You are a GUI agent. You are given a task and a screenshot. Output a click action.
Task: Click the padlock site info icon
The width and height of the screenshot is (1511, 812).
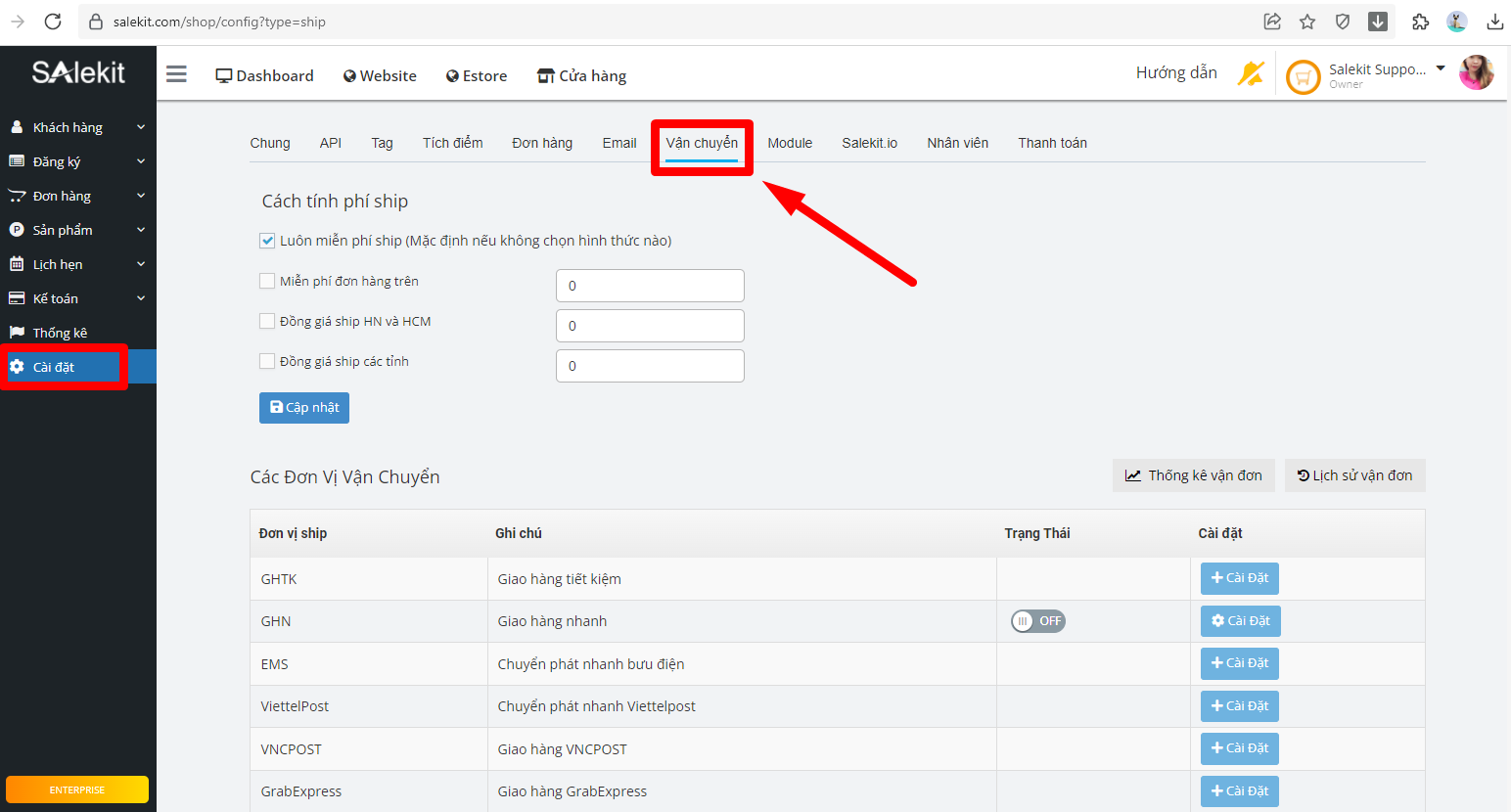coord(96,22)
